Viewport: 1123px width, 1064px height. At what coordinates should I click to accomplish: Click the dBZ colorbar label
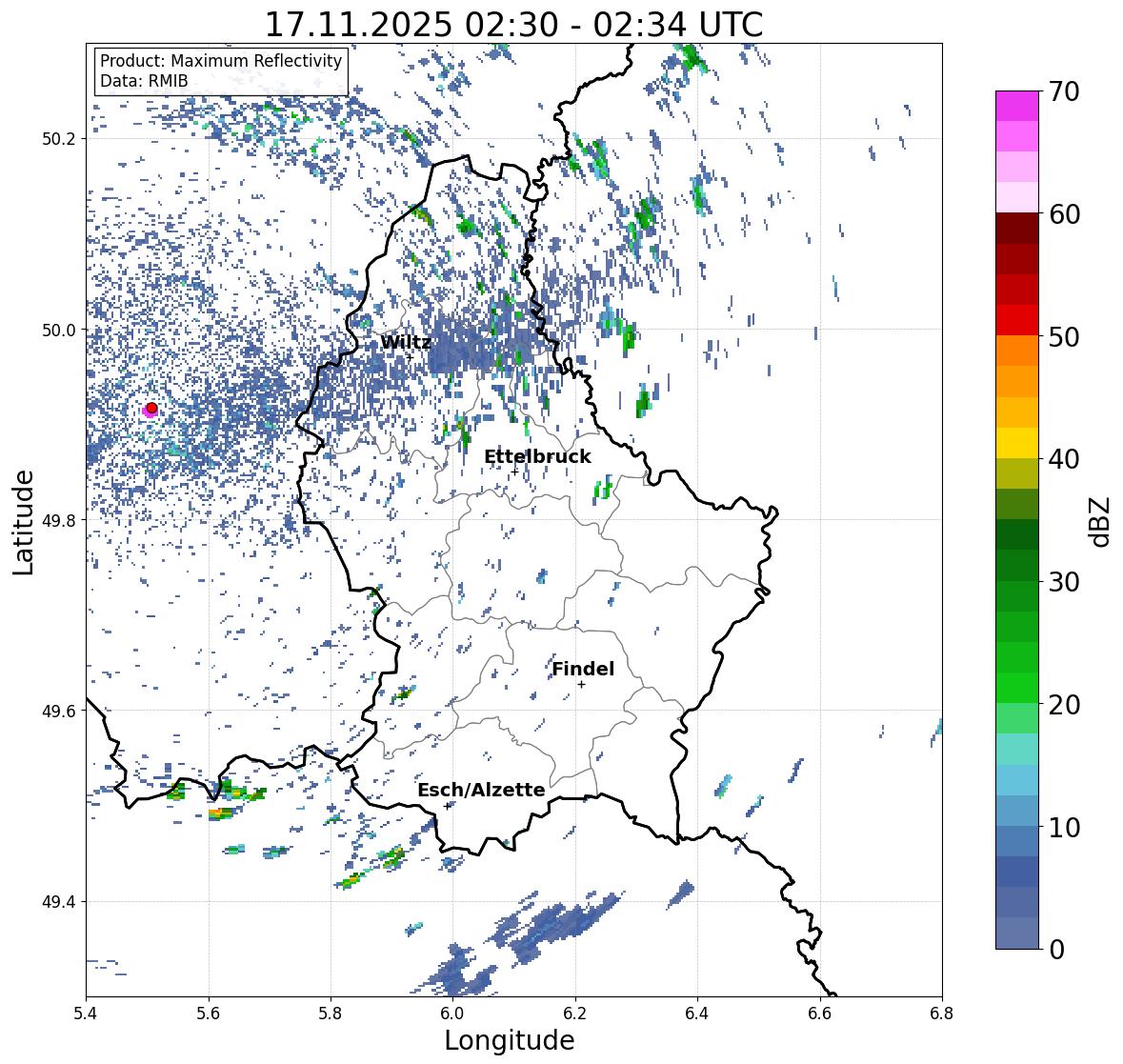pos(1101,521)
